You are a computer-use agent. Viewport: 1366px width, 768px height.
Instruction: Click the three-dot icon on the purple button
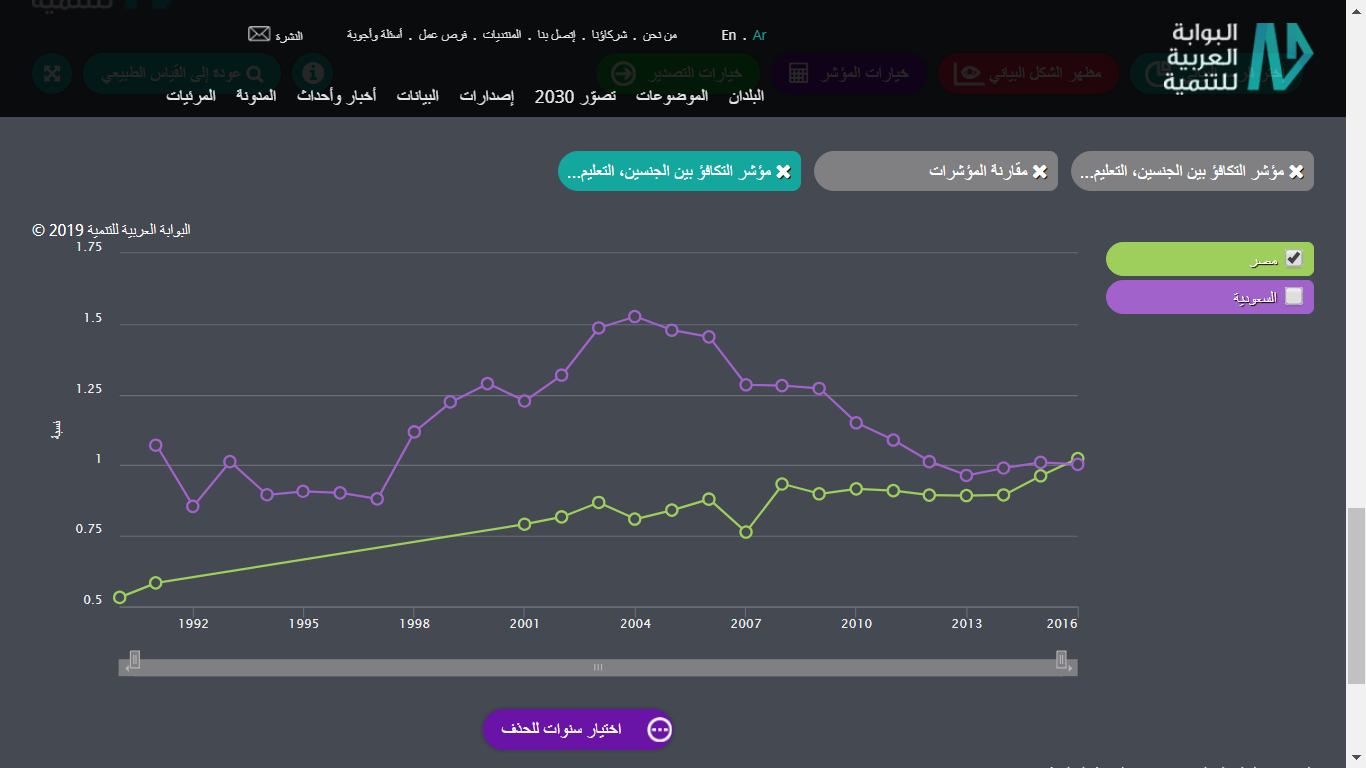[659, 729]
